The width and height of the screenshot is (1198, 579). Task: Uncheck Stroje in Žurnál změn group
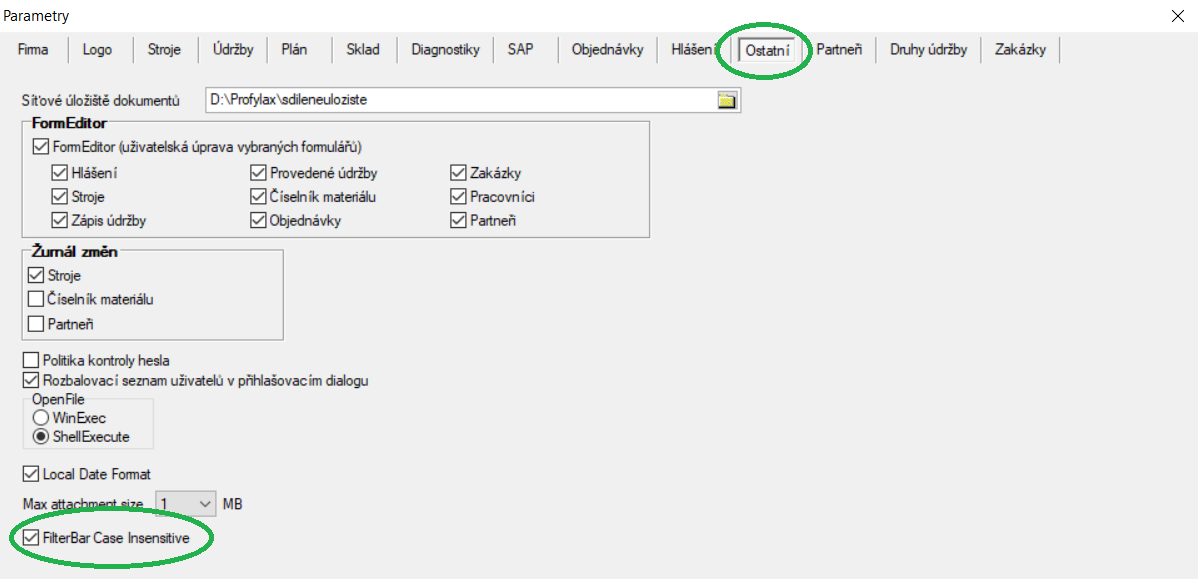click(x=36, y=275)
